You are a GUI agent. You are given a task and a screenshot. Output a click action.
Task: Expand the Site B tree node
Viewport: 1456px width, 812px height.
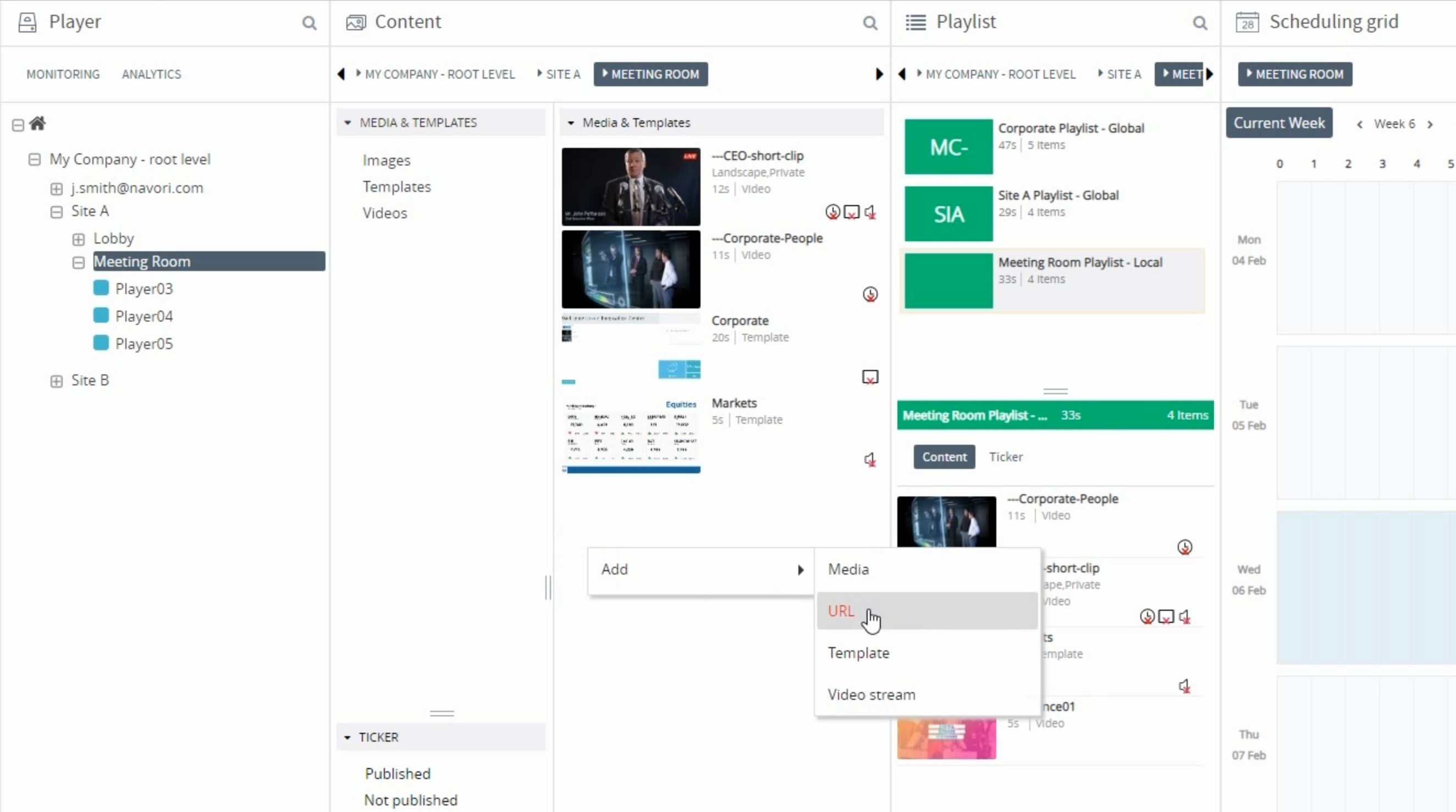tap(56, 380)
